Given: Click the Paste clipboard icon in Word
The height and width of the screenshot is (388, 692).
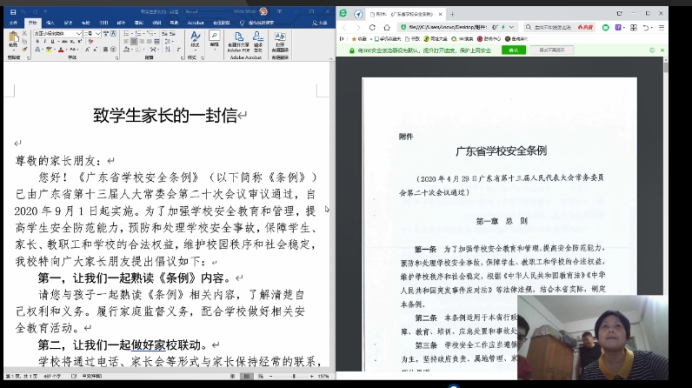Looking at the screenshot, I should pyautogui.click(x=13, y=39).
